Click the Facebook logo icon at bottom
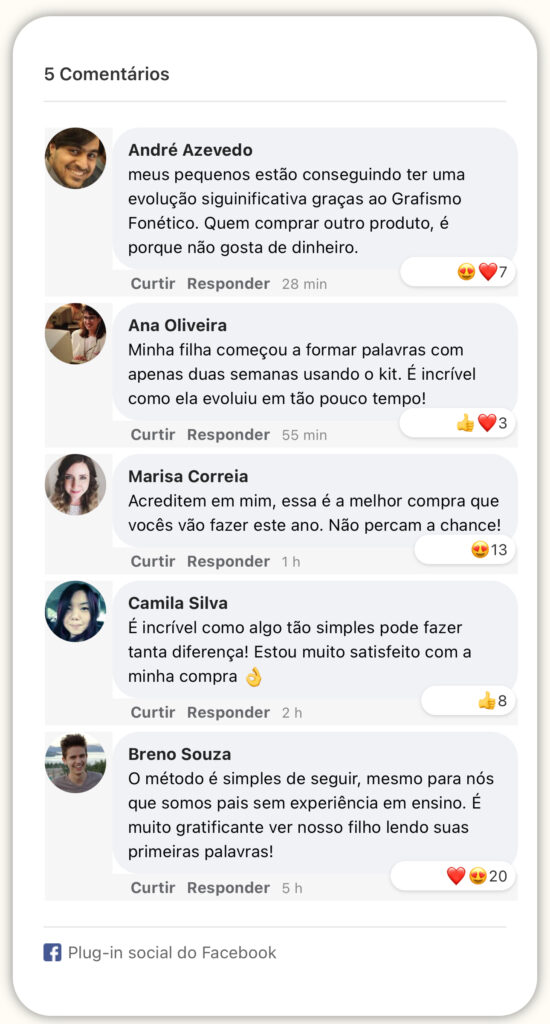 pyautogui.click(x=52, y=952)
